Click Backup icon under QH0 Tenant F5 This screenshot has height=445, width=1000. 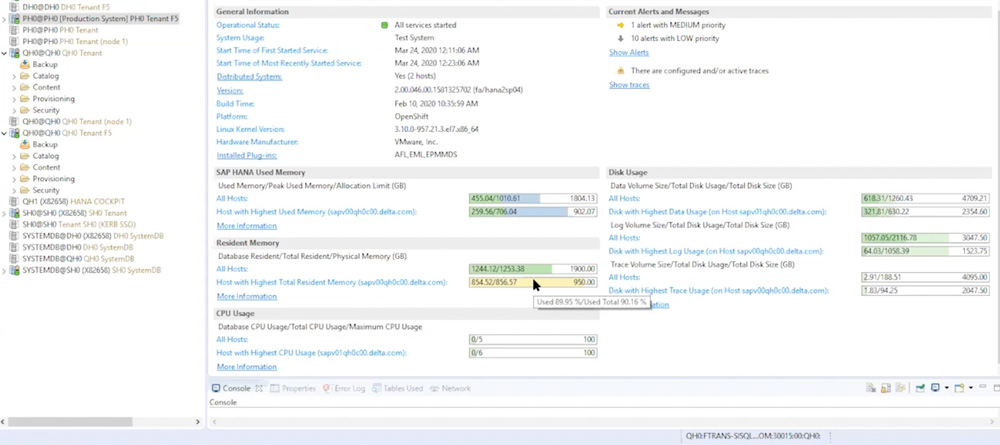25,145
